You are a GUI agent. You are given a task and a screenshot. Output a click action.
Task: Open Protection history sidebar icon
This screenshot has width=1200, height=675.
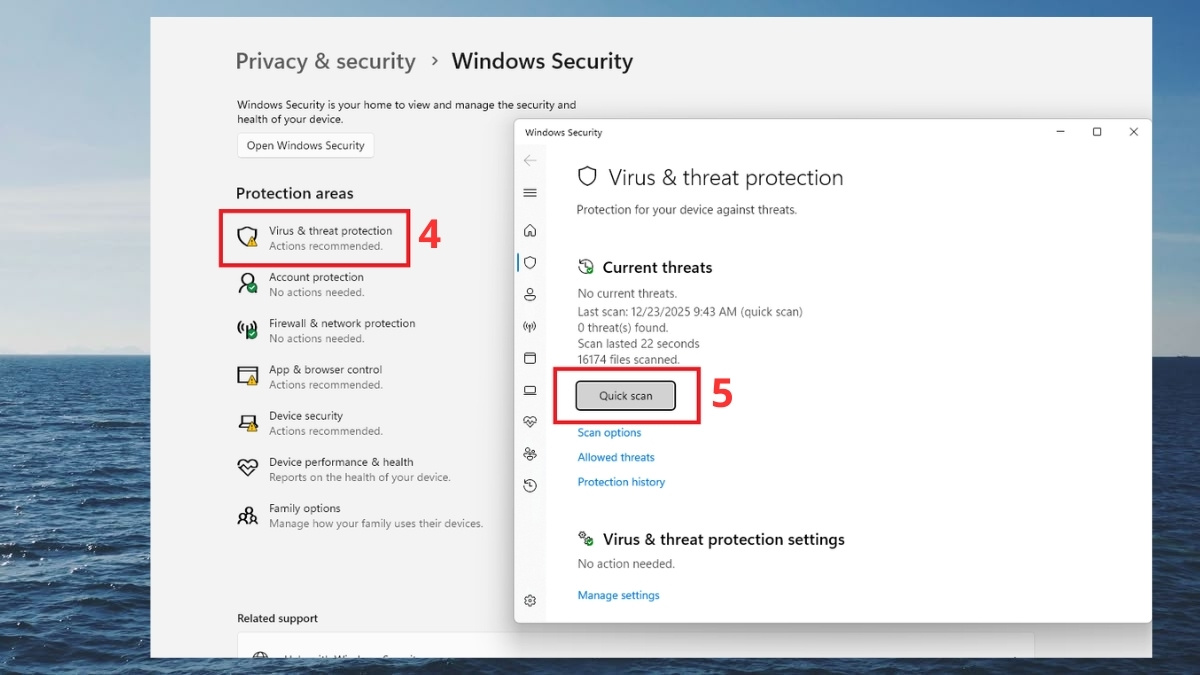point(530,486)
